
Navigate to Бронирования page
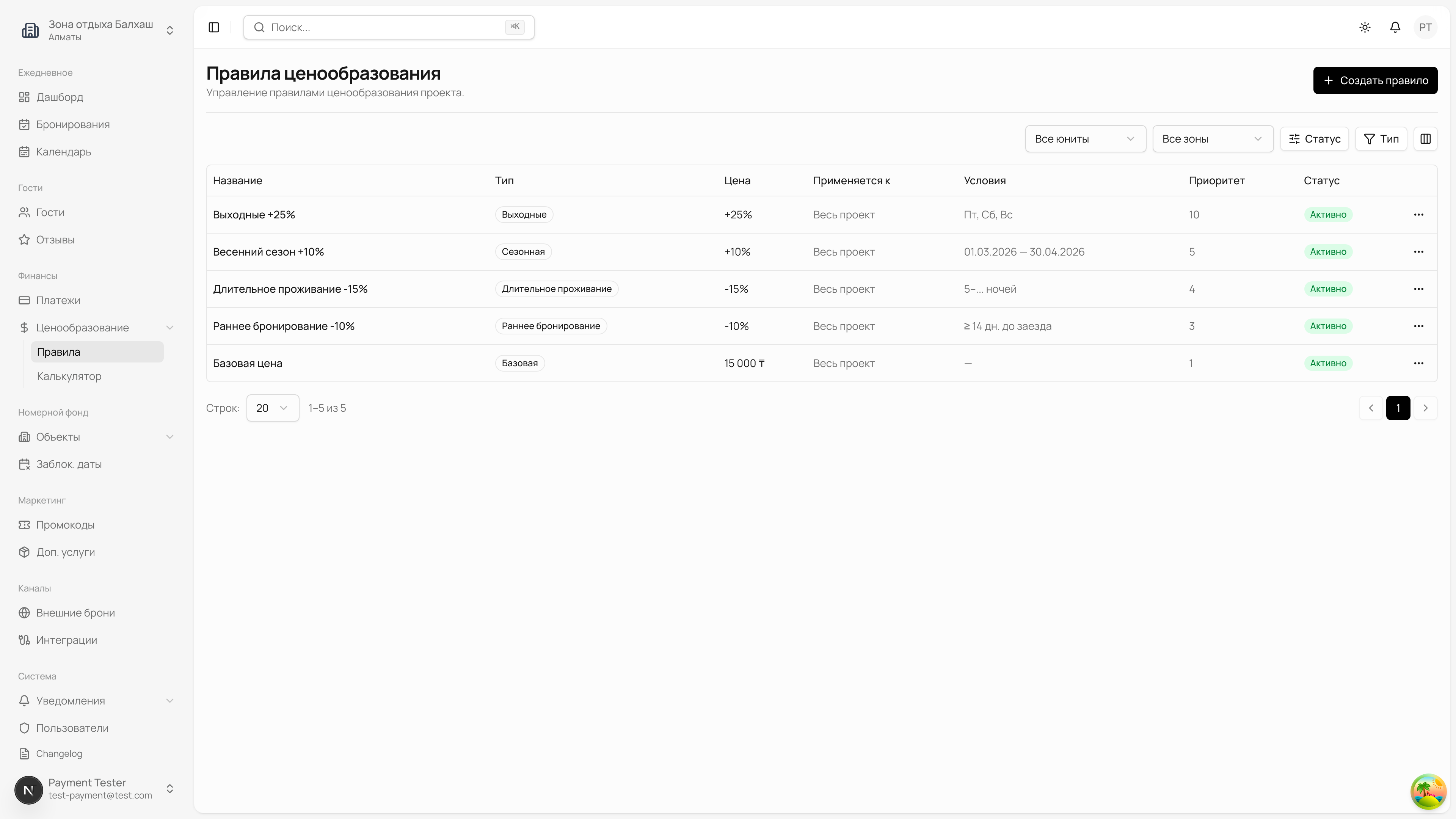pyautogui.click(x=73, y=124)
